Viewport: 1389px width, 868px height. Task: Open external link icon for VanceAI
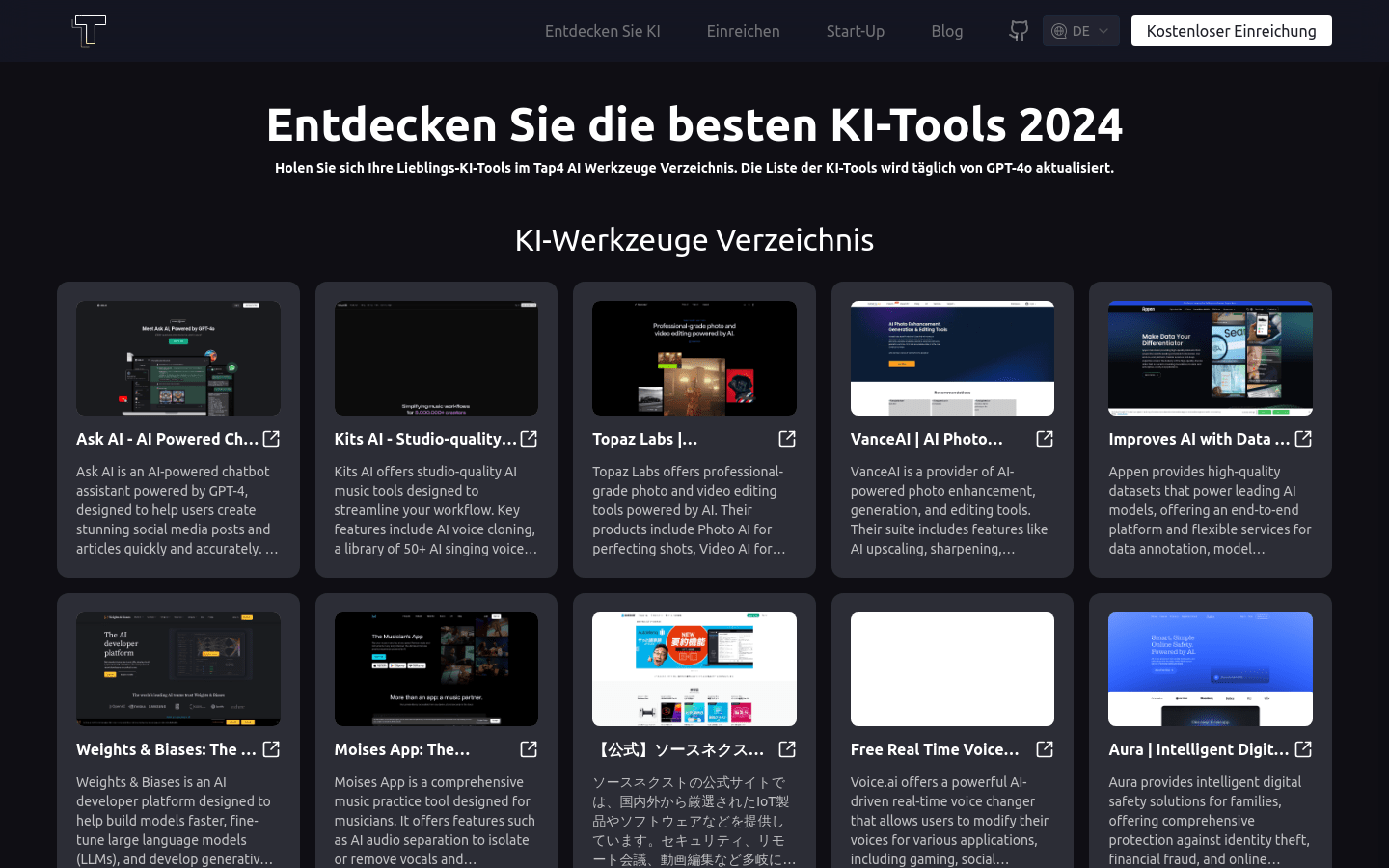coord(1045,439)
